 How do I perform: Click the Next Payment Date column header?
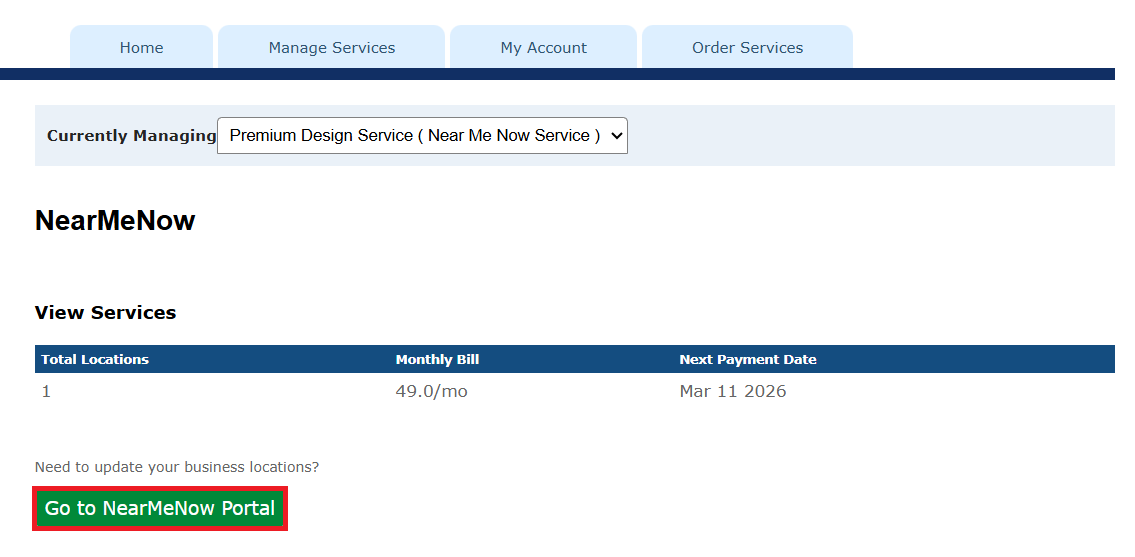coord(747,360)
